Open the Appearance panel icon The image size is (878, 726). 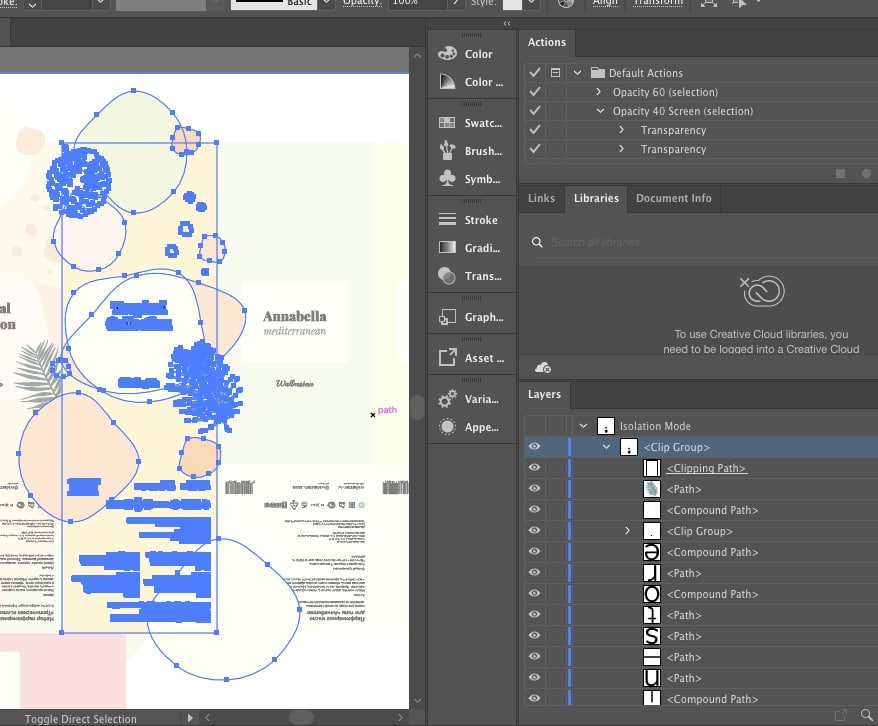pyautogui.click(x=447, y=427)
